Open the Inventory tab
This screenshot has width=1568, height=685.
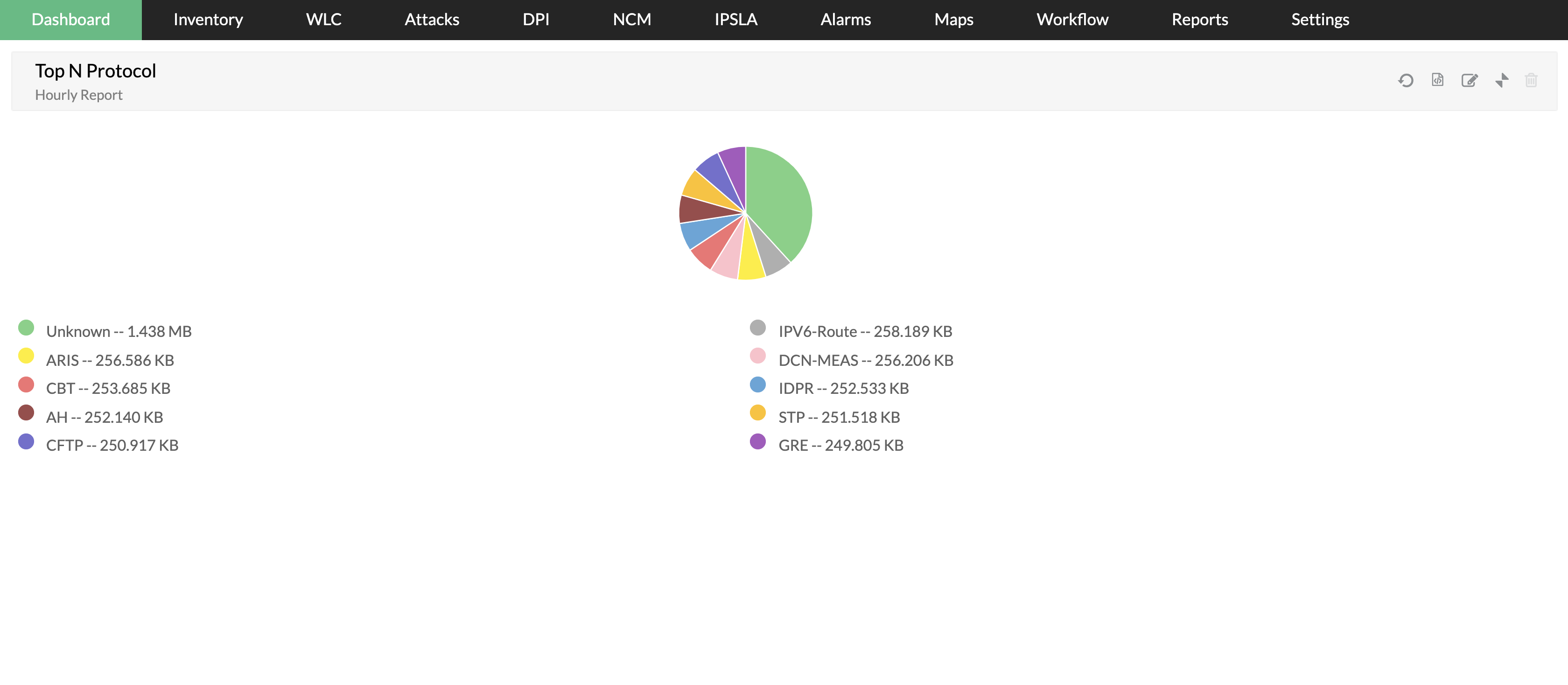coord(208,20)
